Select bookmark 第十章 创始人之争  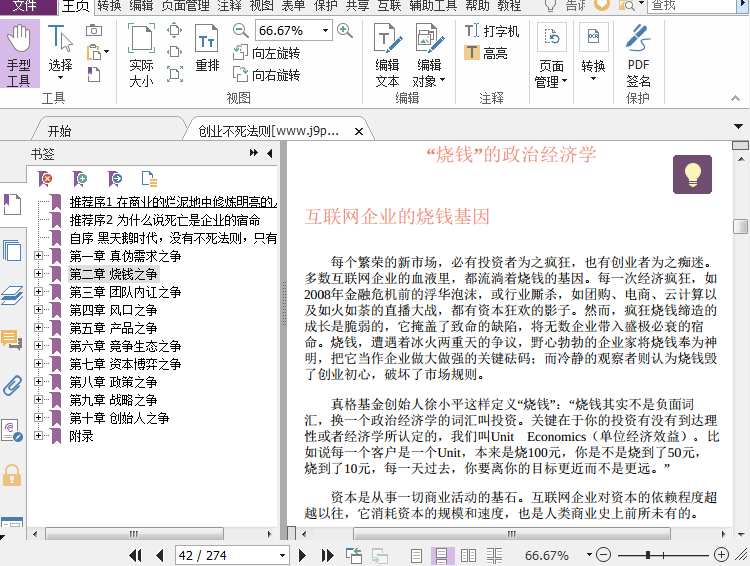[119, 418]
